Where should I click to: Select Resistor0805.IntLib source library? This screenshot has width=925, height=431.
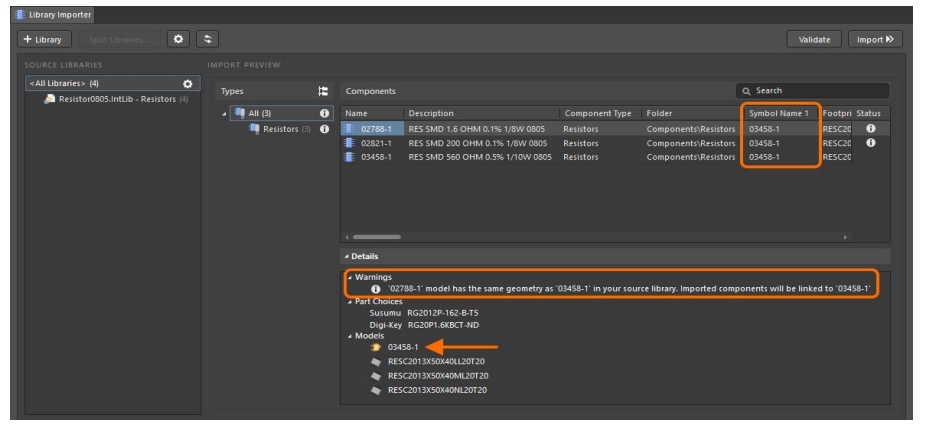[117, 99]
